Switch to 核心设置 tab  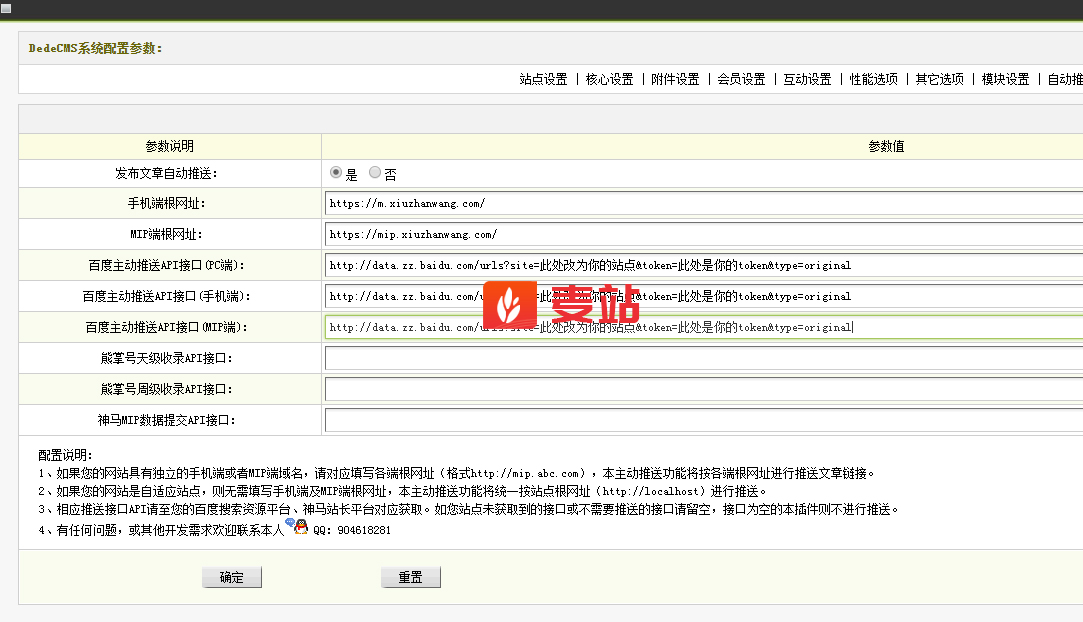[x=609, y=80]
